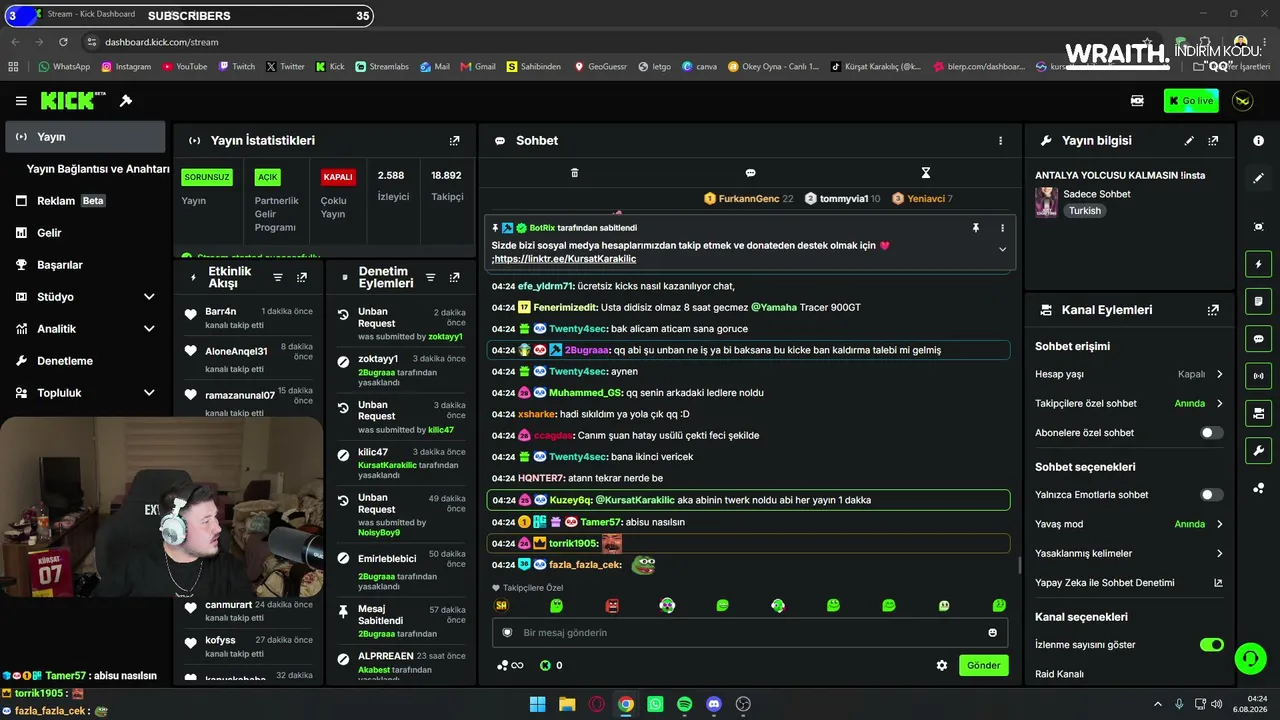Viewport: 1280px width, 720px height.
Task: Open the user profile avatar in header
Action: (x=1242, y=101)
